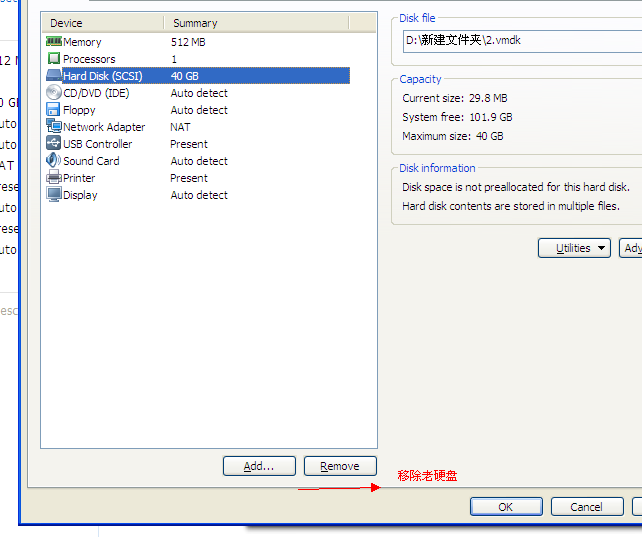The width and height of the screenshot is (642, 537).
Task: Click the processor count summary '1'
Action: [x=174, y=59]
